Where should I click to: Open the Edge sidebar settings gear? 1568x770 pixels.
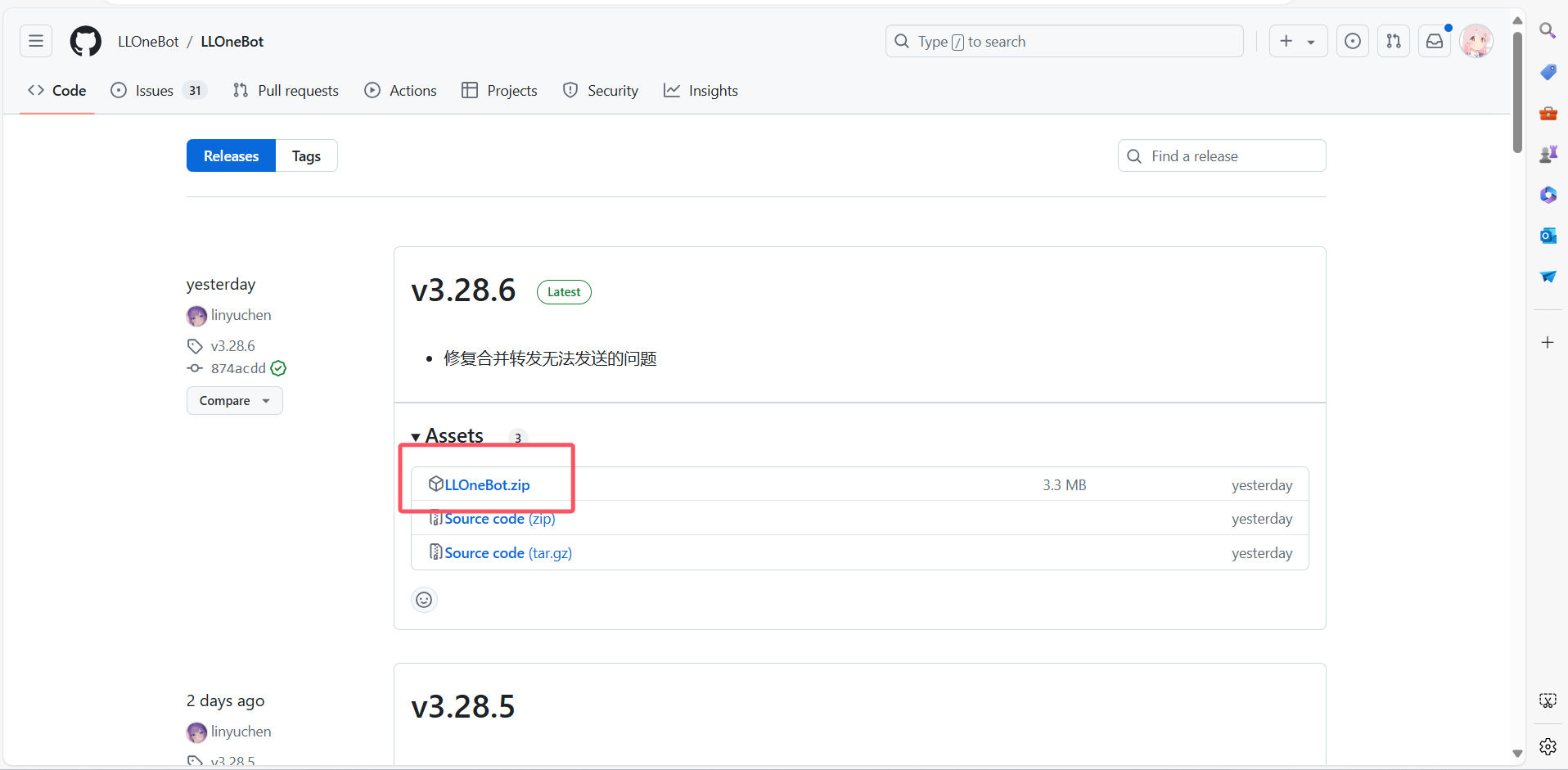[1548, 746]
